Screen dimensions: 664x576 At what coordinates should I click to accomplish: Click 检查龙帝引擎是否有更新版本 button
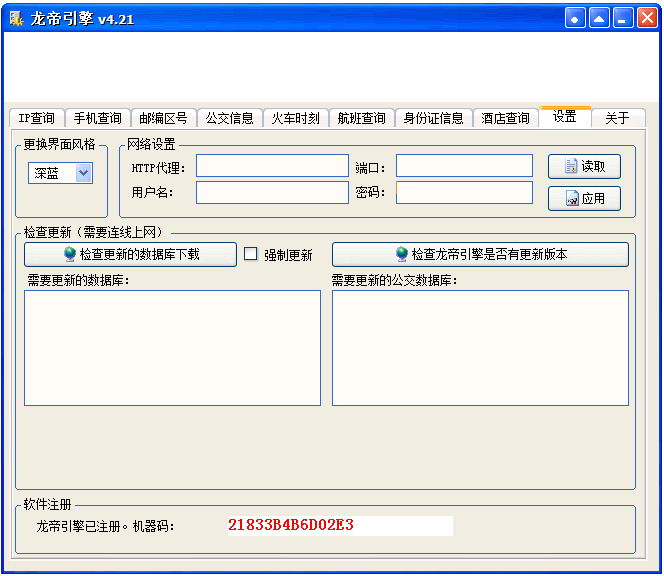(x=481, y=255)
